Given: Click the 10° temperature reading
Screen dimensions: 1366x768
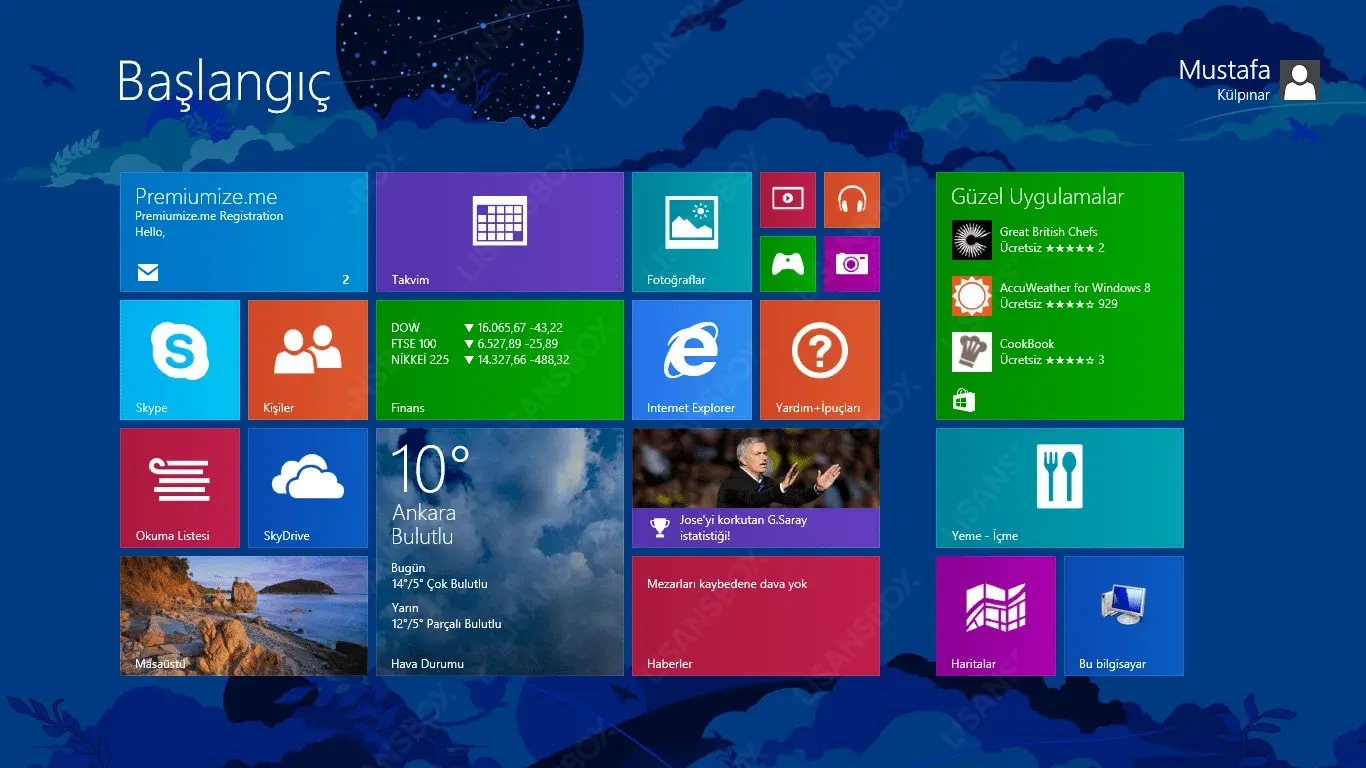Looking at the screenshot, I should [430, 468].
